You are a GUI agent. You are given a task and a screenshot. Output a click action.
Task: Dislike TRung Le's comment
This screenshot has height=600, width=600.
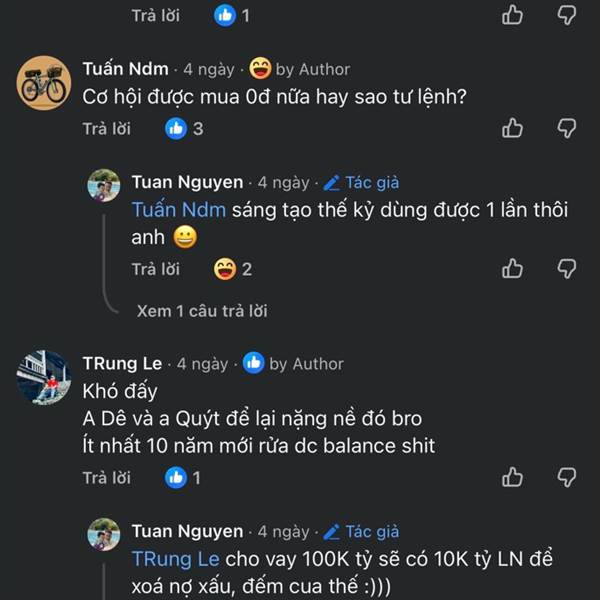pyautogui.click(x=567, y=477)
